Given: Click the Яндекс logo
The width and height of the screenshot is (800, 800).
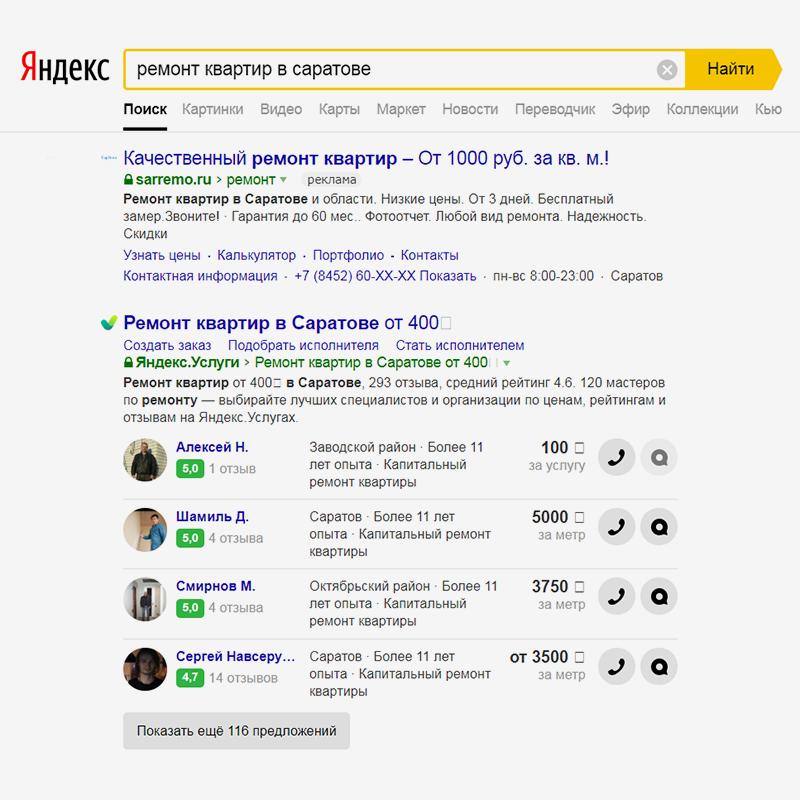Looking at the screenshot, I should click(x=65, y=68).
